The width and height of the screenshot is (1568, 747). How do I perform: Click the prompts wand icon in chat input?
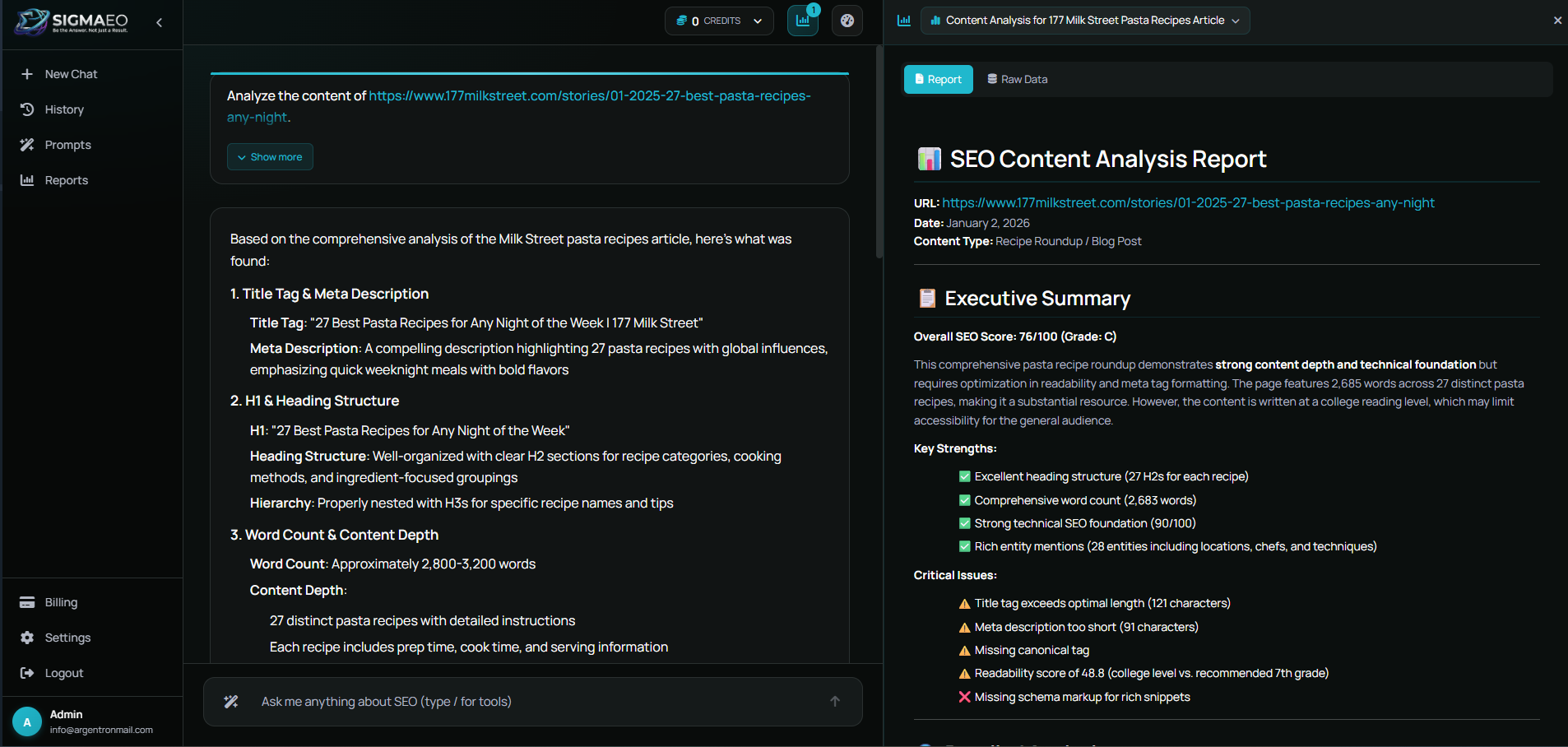pyautogui.click(x=231, y=702)
